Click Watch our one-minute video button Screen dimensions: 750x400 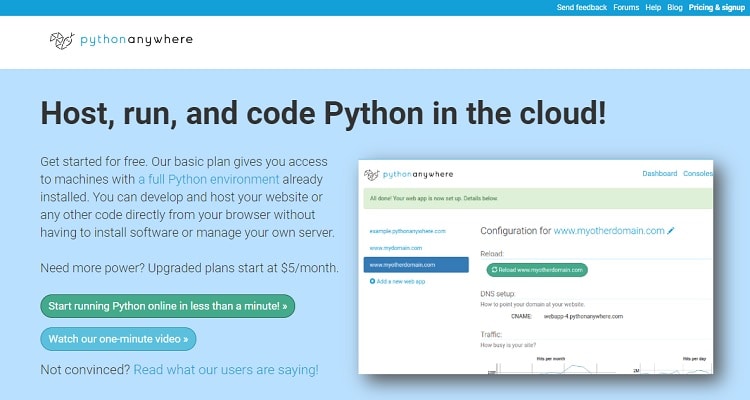118,339
